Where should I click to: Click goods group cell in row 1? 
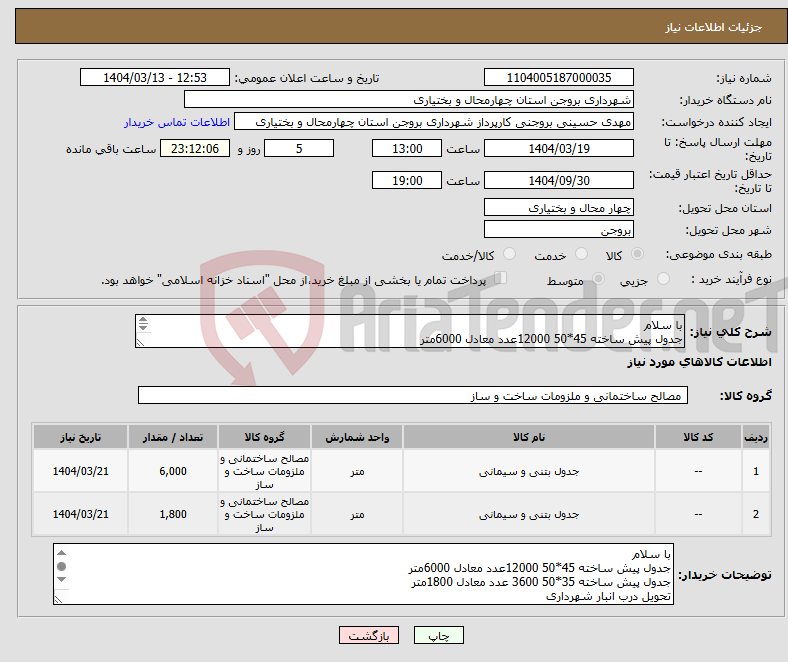point(264,471)
